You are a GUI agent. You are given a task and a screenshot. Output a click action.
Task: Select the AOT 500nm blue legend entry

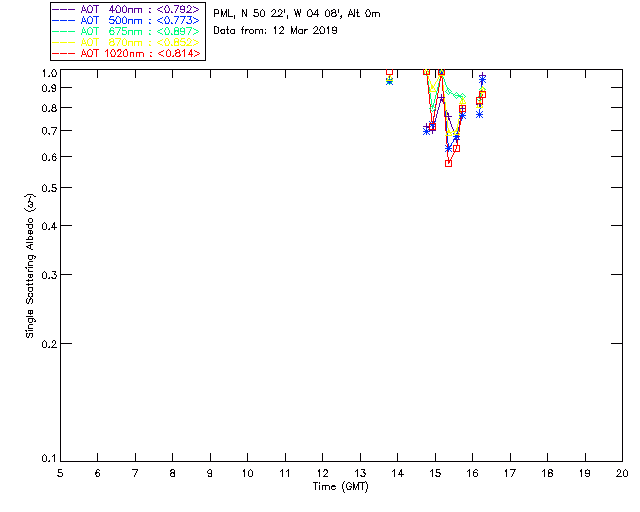point(139,20)
